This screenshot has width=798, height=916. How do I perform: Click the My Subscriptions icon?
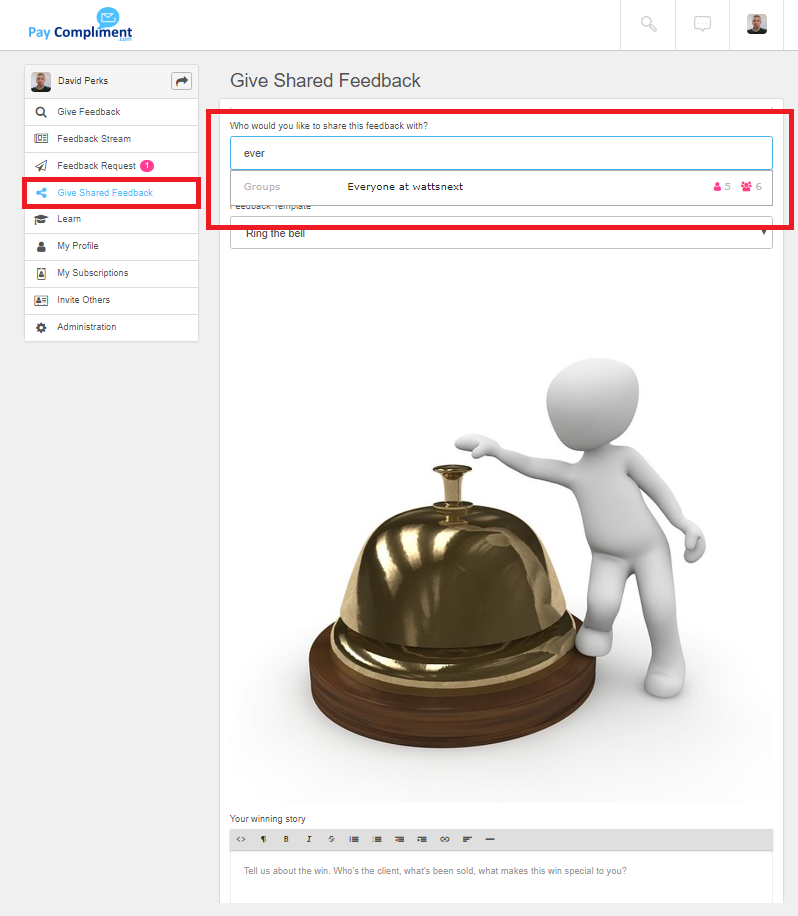(x=41, y=273)
